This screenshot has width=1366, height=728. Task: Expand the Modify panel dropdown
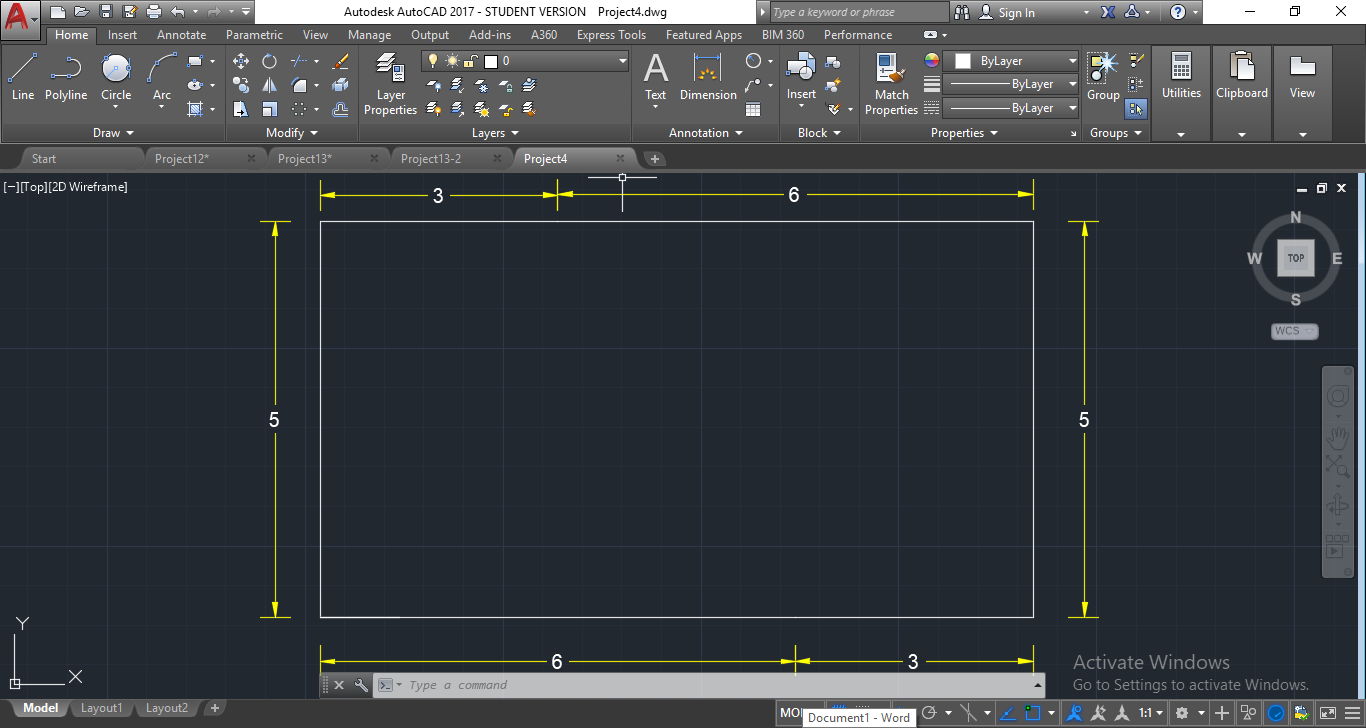[x=291, y=133]
